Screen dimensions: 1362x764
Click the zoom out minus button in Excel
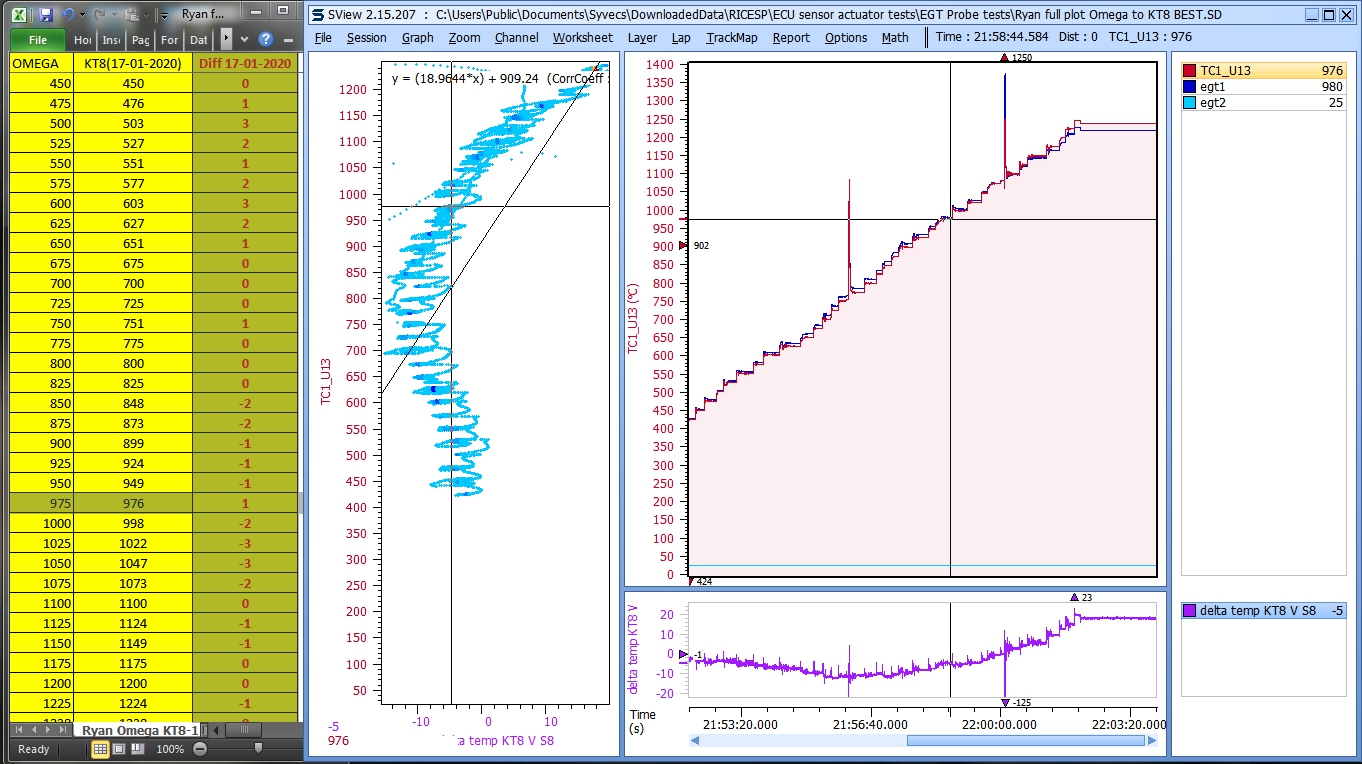200,749
